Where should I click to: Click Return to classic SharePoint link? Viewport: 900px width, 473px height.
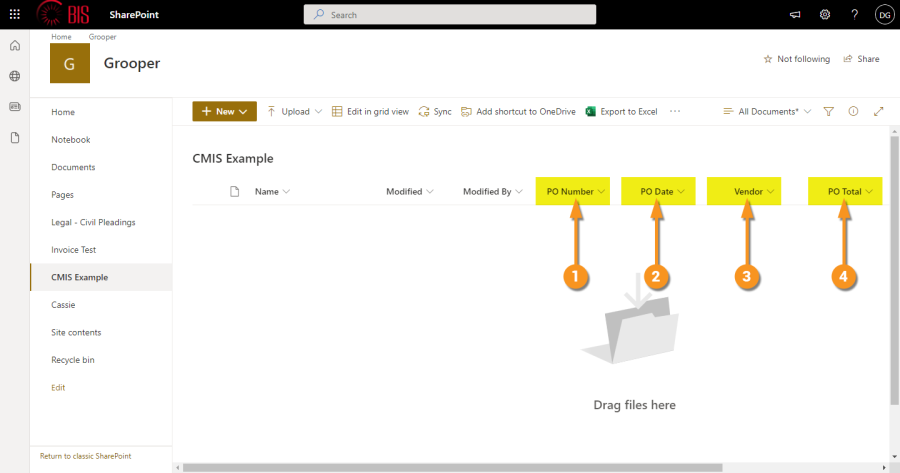(85, 456)
